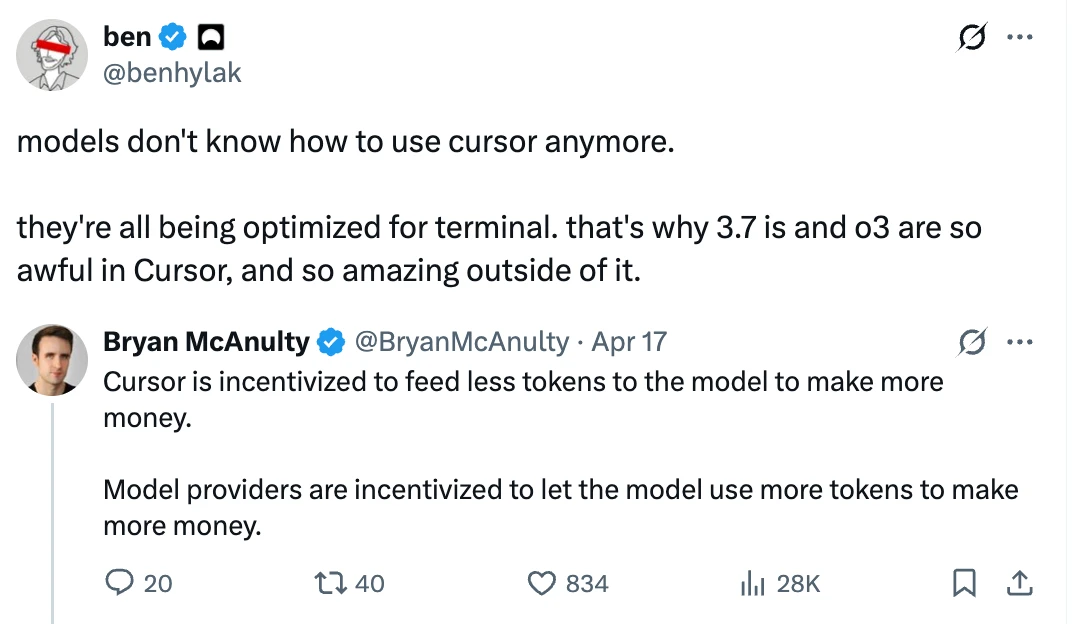
Task: Click the repost icon with count 40
Action: [x=331, y=583]
